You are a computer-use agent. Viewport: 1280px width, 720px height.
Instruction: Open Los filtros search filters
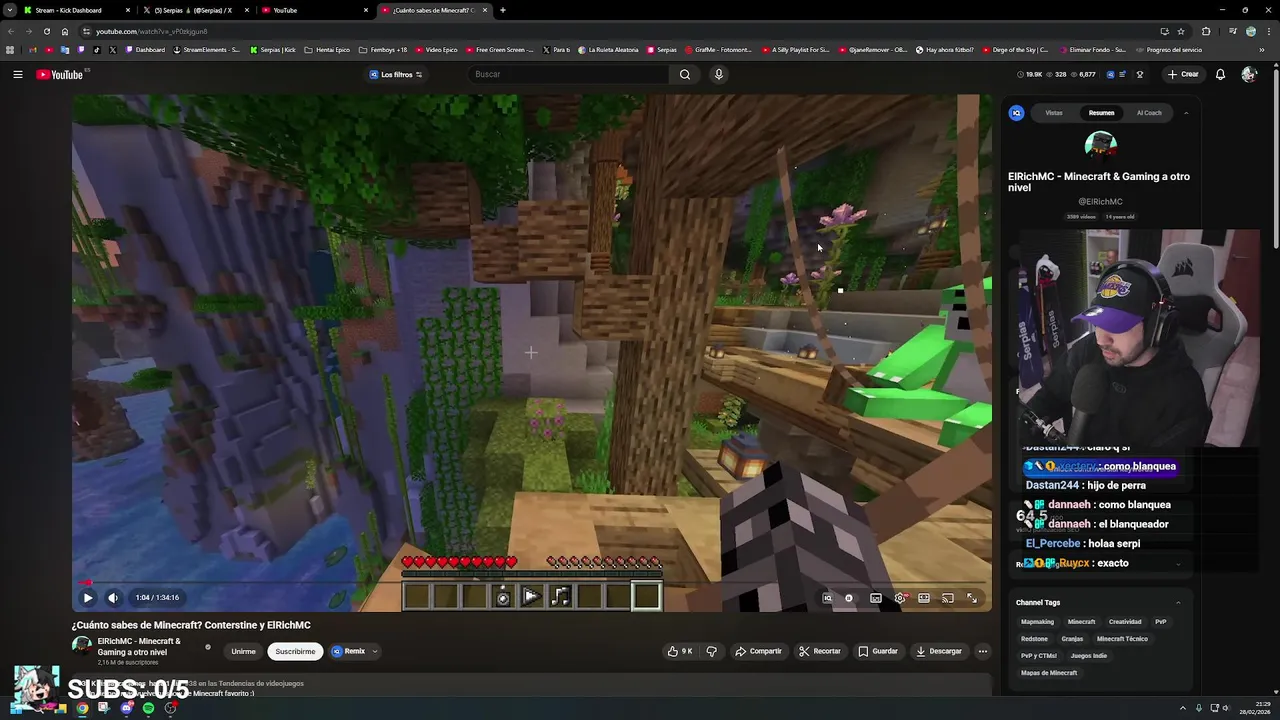pyautogui.click(x=396, y=74)
